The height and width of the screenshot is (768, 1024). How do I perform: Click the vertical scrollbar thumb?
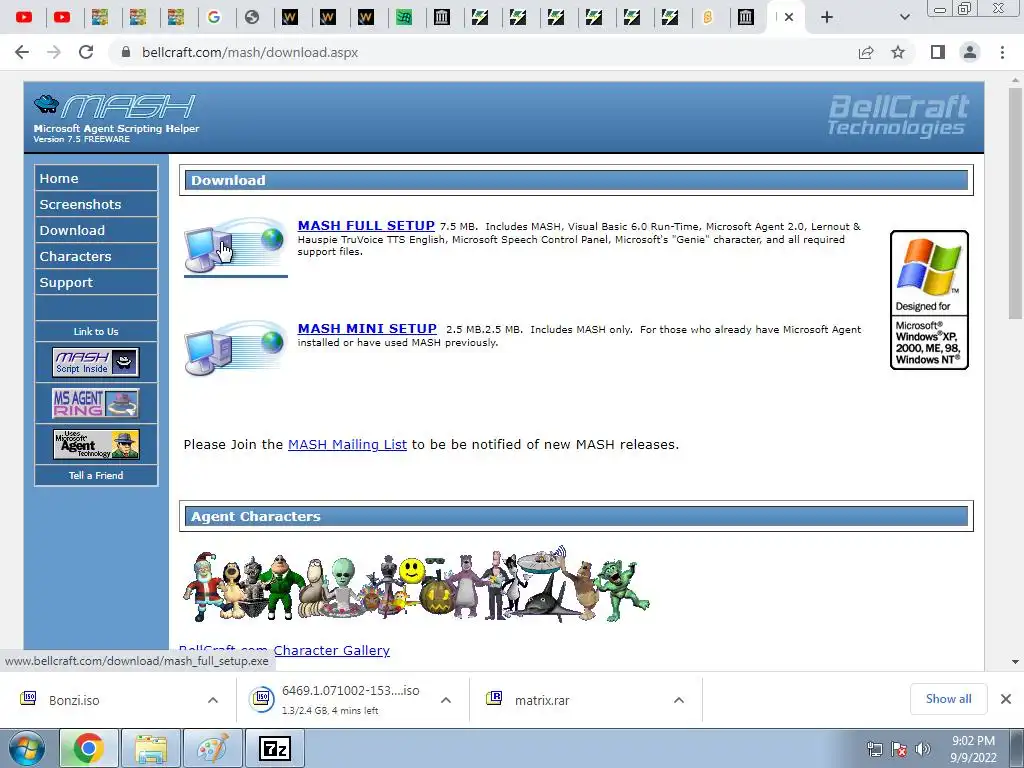(x=1015, y=204)
